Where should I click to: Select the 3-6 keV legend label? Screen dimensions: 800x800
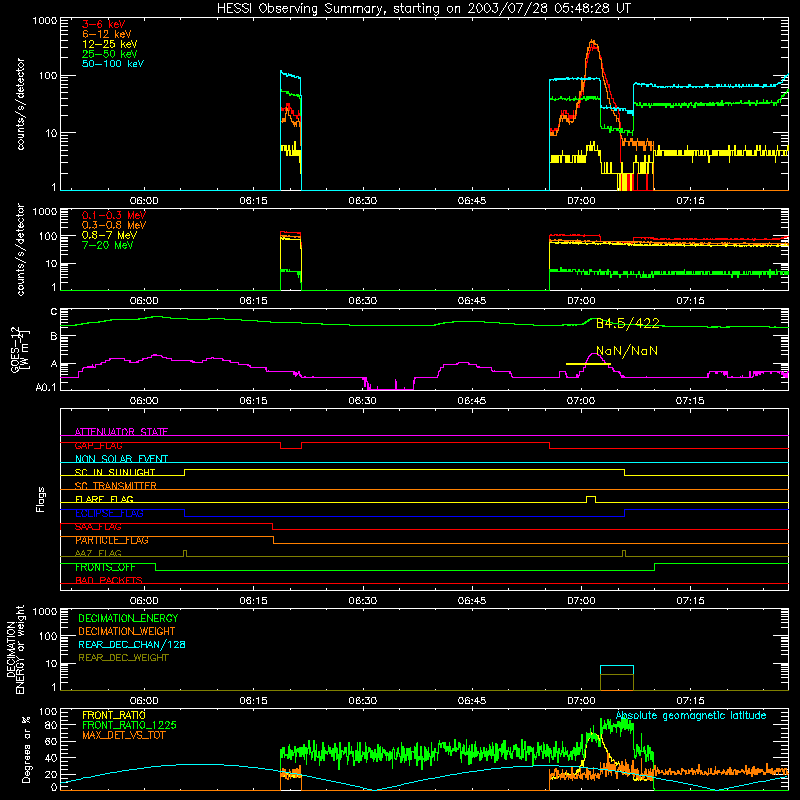coord(104,24)
